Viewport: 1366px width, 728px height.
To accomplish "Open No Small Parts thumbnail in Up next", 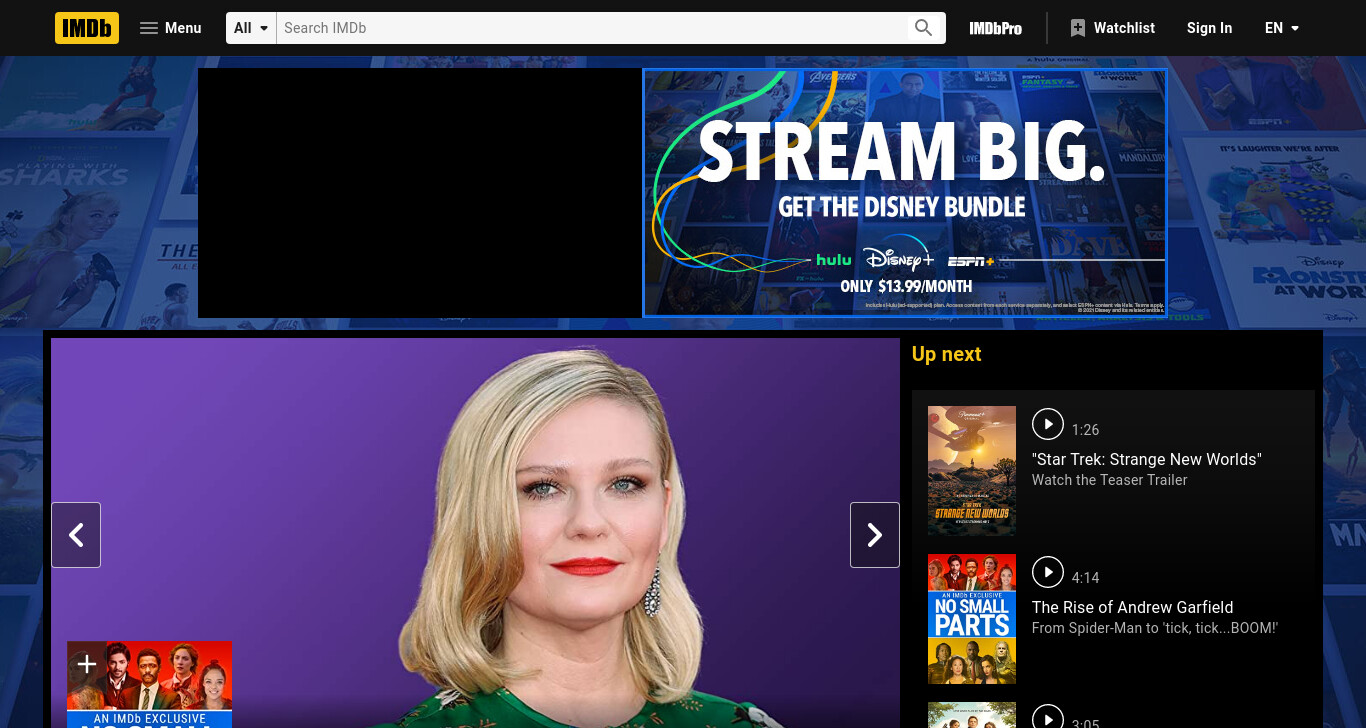I will tap(972, 619).
